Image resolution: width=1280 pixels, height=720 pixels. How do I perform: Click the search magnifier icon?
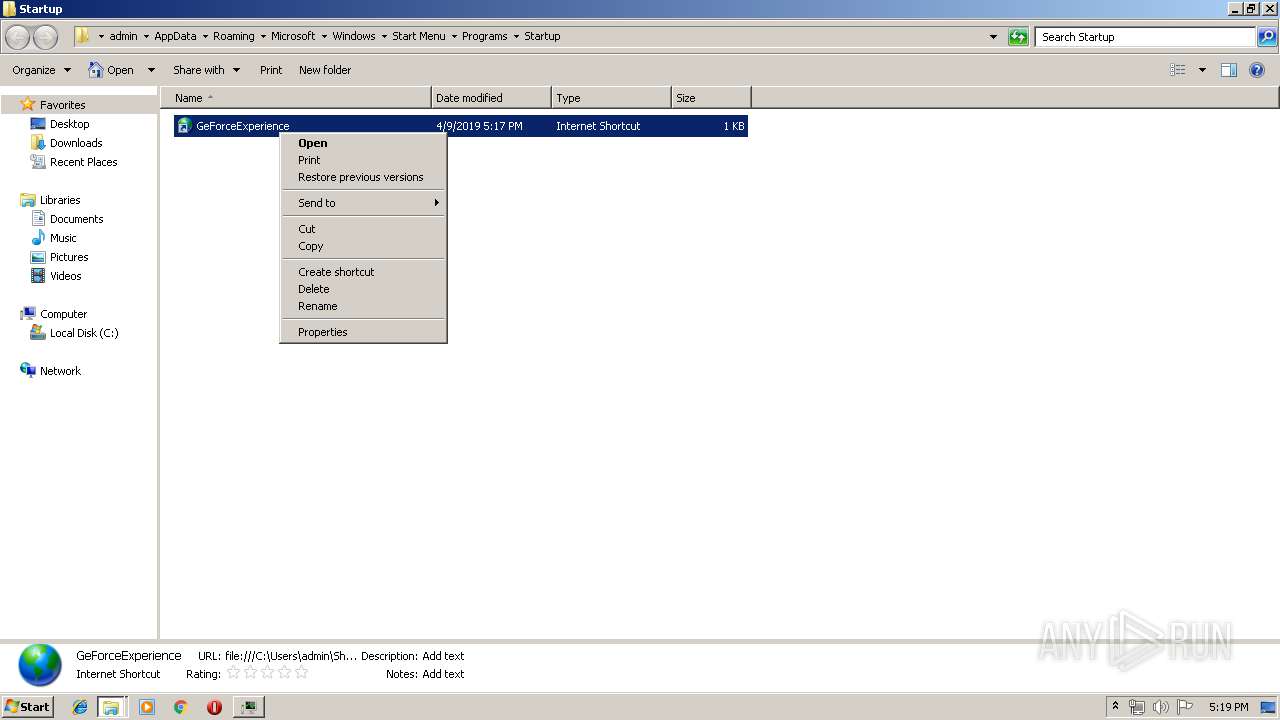coord(1267,37)
